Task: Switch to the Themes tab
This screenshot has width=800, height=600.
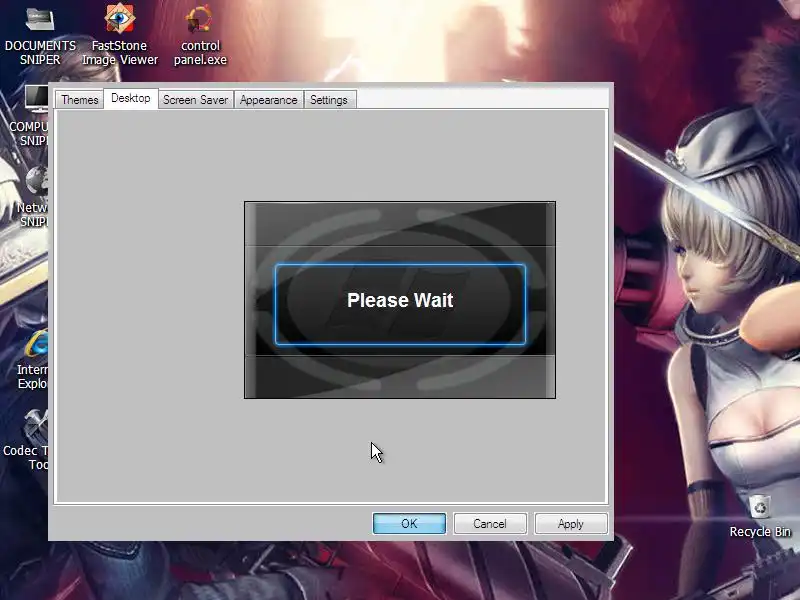Action: (80, 99)
